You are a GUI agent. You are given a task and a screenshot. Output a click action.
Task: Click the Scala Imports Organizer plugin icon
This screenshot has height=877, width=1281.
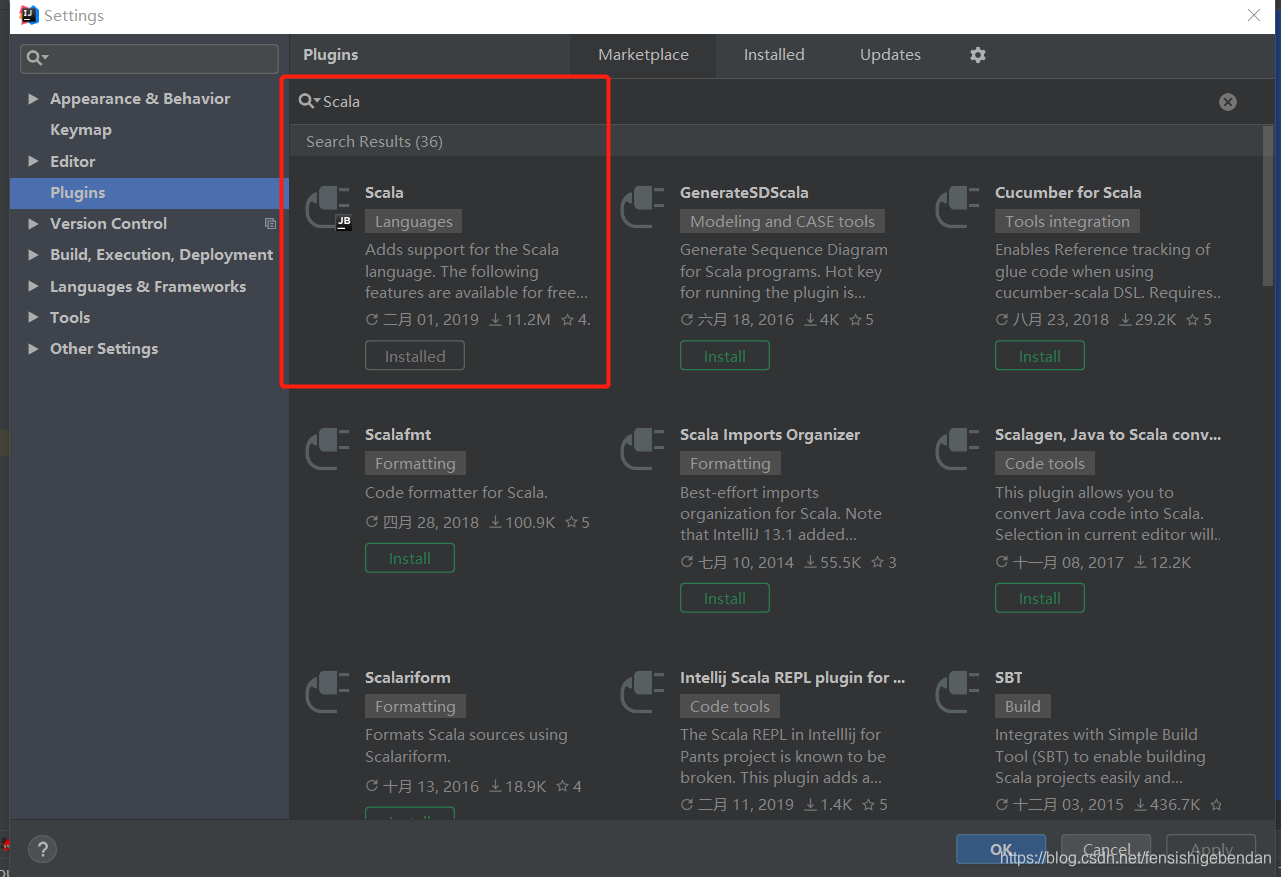(643, 450)
